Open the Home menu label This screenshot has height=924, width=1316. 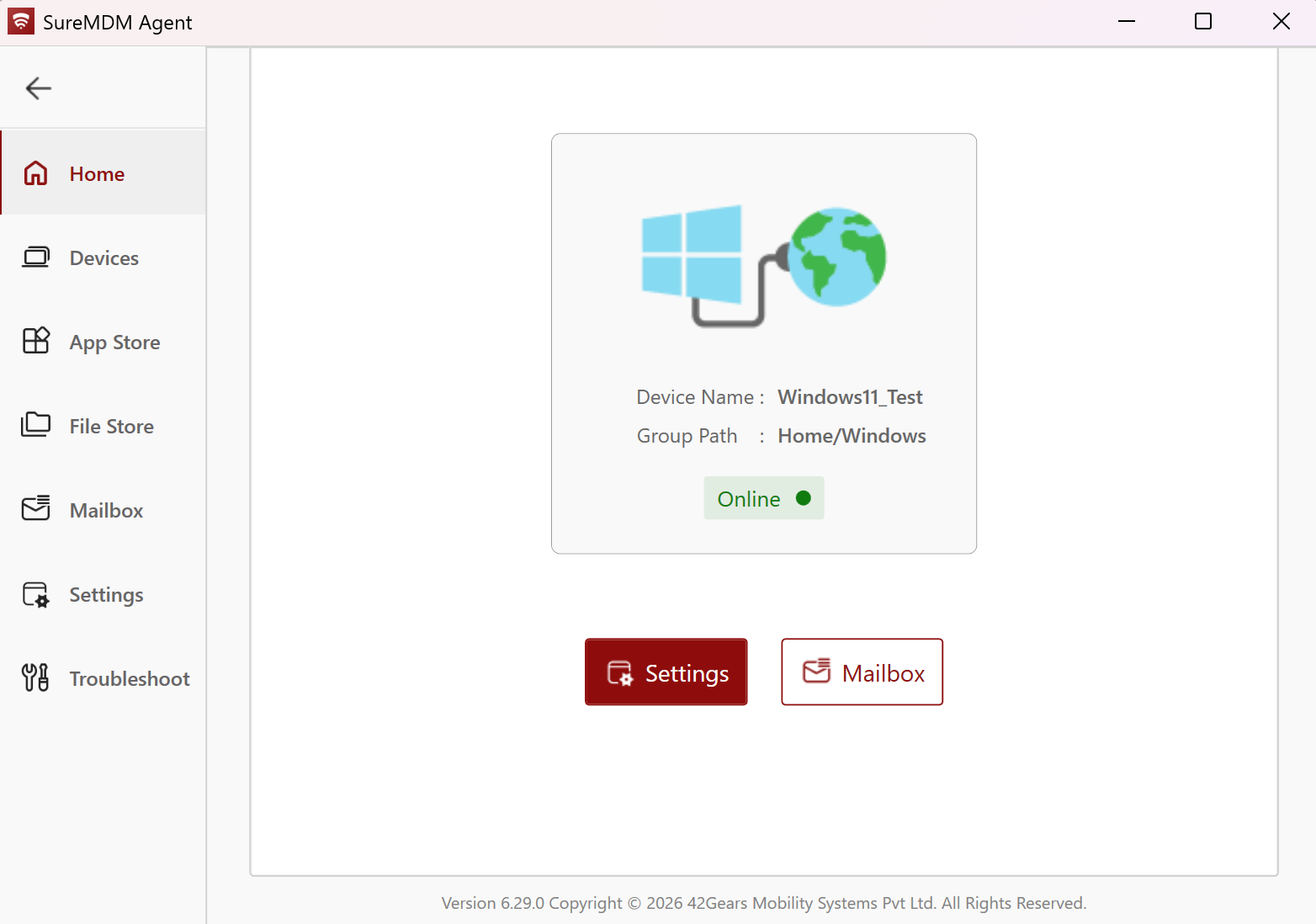point(97,174)
